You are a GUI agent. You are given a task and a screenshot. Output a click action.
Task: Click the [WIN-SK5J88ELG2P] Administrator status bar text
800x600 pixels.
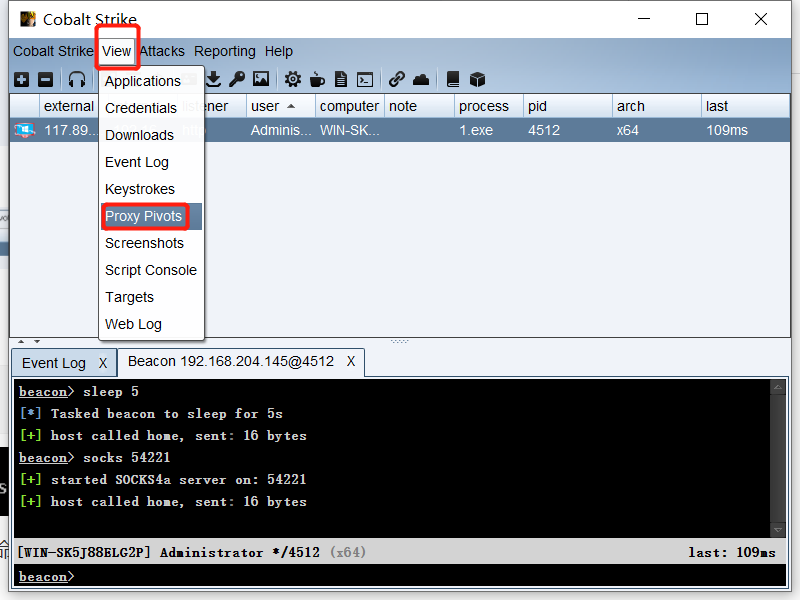[x=191, y=553]
